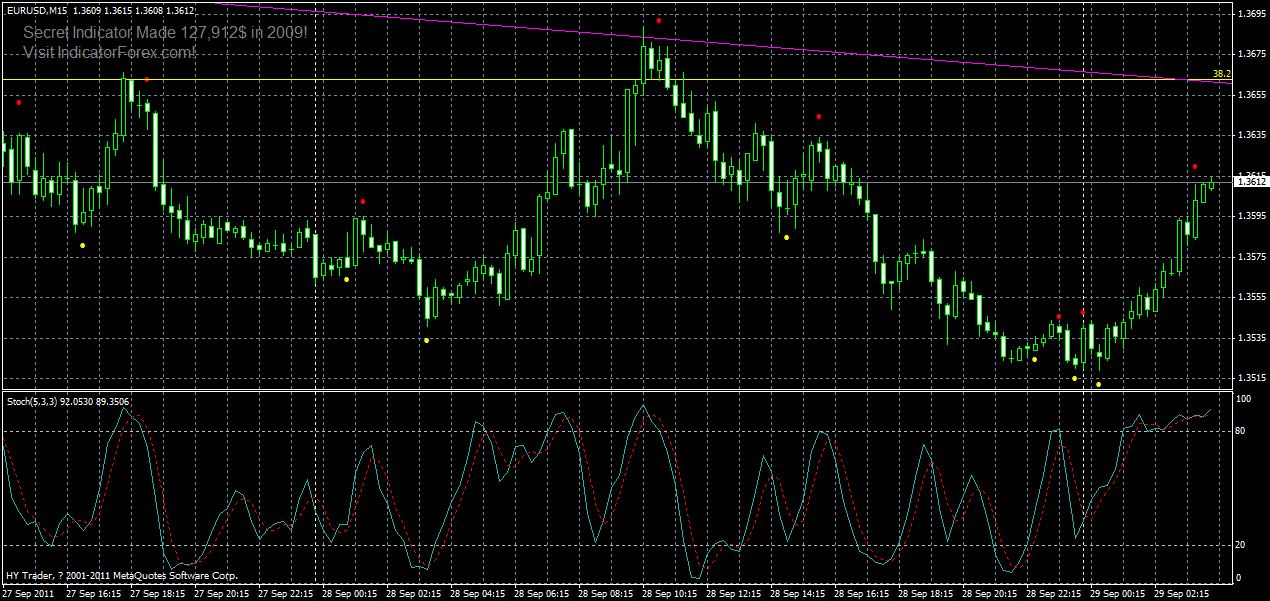Click the yellow dot beneath the 28 Sep 02:15 low

pyautogui.click(x=425, y=343)
